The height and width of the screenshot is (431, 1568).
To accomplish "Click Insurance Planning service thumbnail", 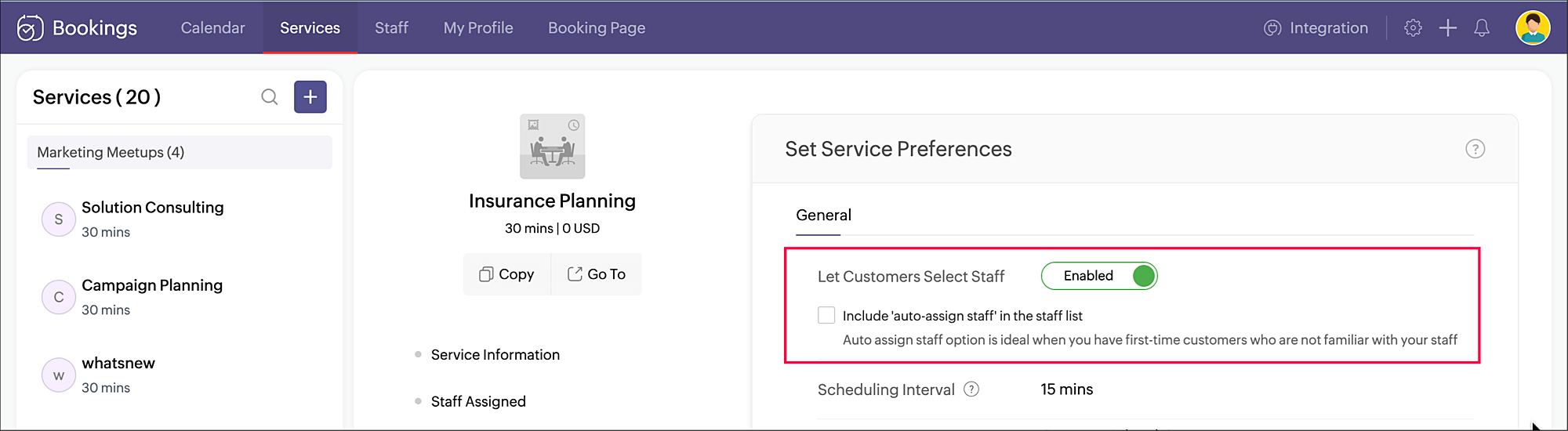I will tap(552, 147).
